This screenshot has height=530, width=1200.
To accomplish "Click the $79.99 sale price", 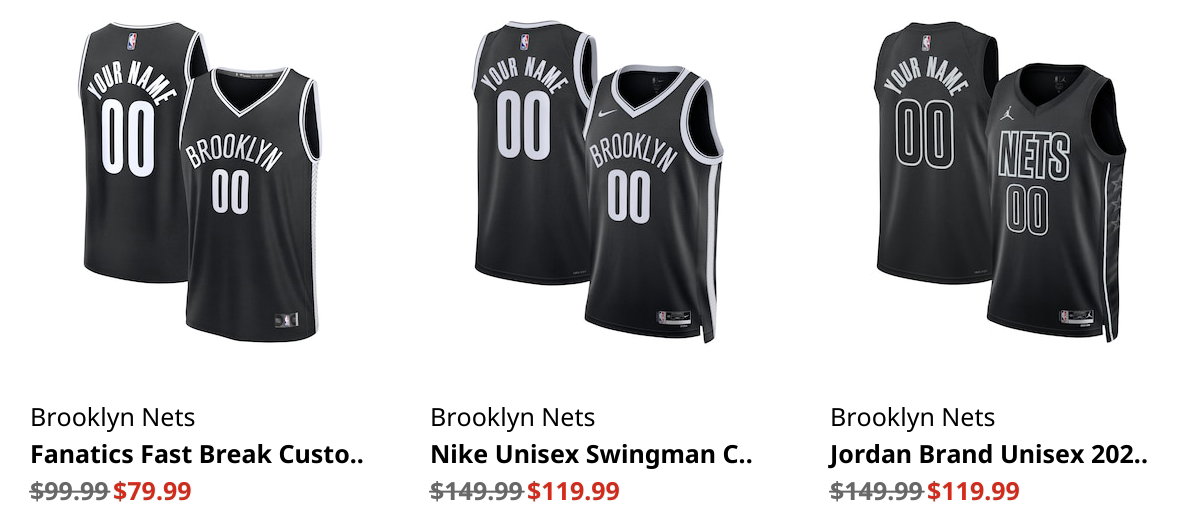I will [x=152, y=492].
